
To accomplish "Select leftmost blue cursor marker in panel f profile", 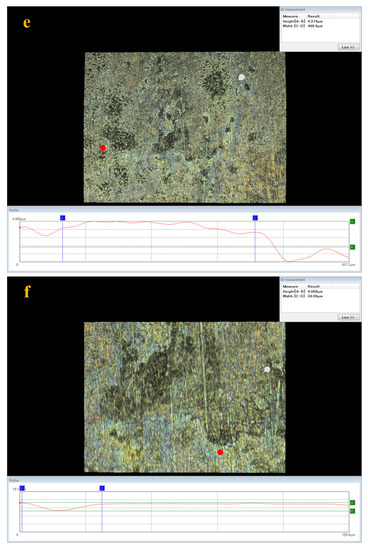I will (22, 488).
